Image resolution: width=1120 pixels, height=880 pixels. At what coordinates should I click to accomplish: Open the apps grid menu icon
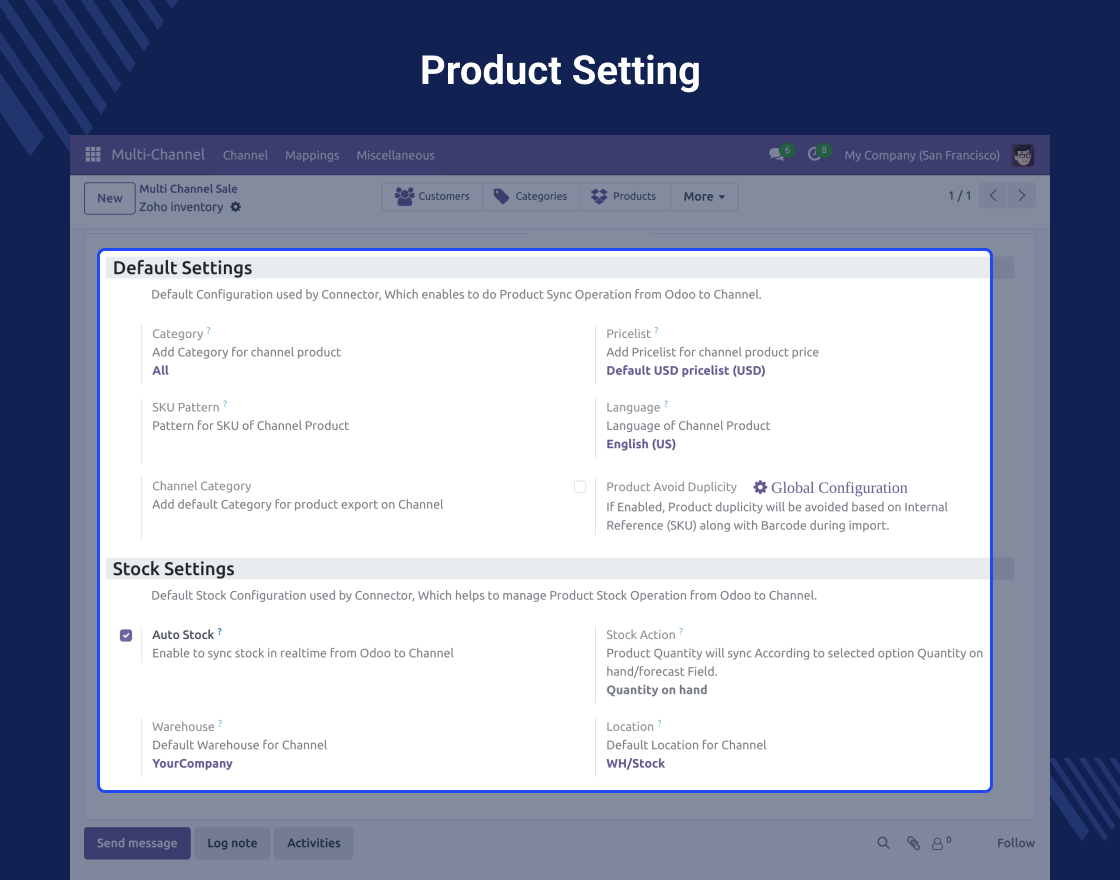pyautogui.click(x=93, y=154)
